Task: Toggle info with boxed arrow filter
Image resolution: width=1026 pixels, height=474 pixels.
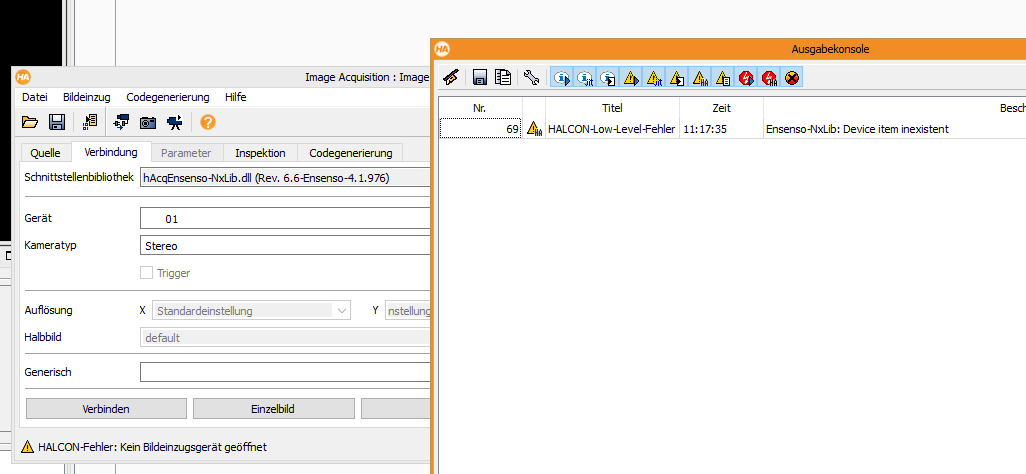Action: coord(607,78)
